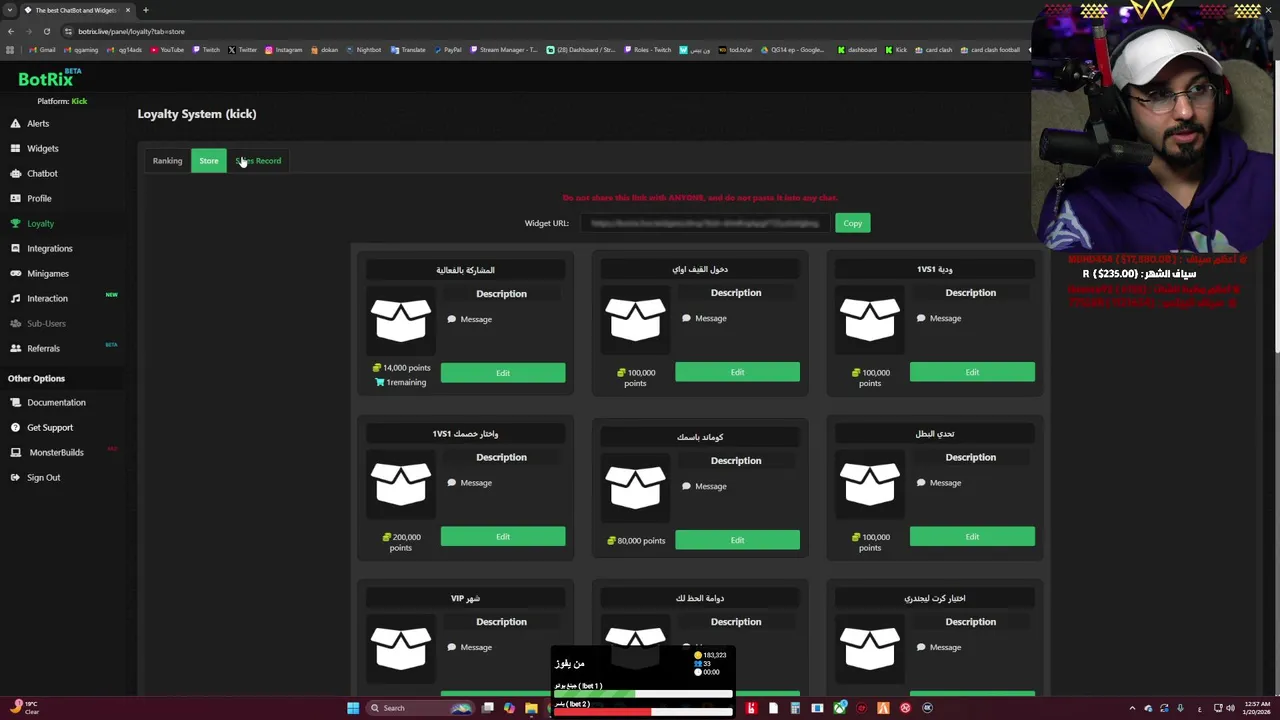This screenshot has height=720, width=1280.
Task: Open the Windows Start menu
Action: tap(352, 708)
